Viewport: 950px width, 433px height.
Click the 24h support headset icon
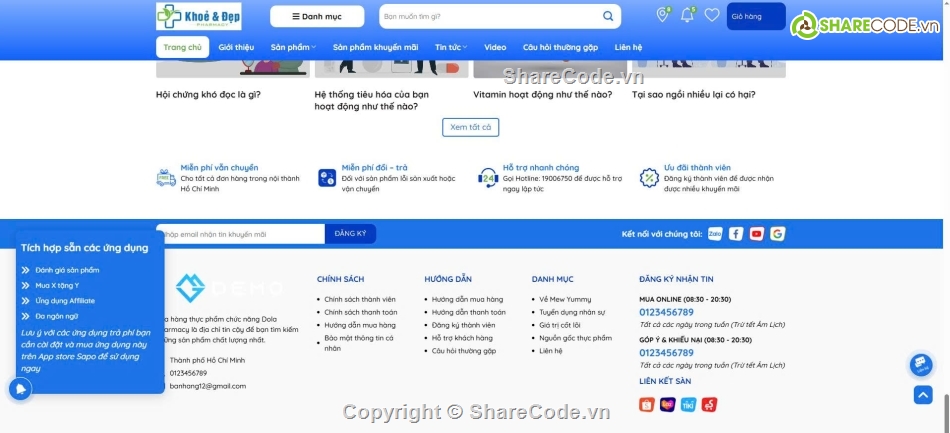tap(488, 178)
